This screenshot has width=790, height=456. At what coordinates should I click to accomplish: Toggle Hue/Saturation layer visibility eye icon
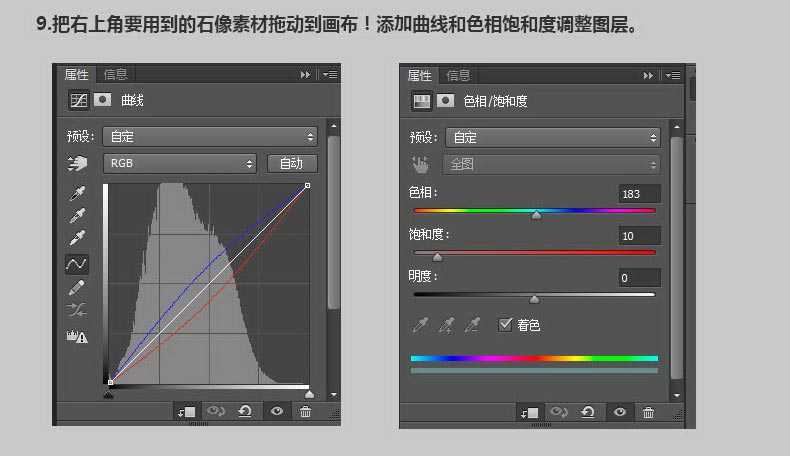(x=620, y=412)
